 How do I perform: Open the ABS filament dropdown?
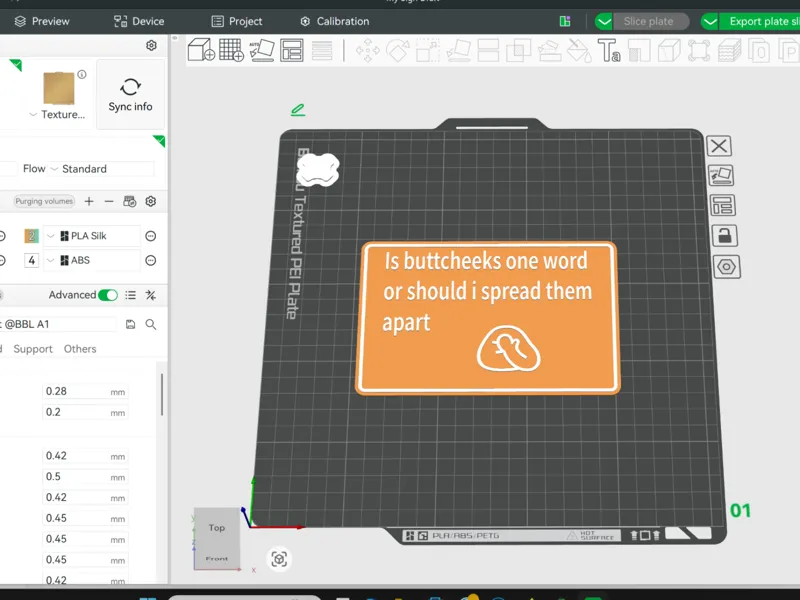click(x=51, y=260)
